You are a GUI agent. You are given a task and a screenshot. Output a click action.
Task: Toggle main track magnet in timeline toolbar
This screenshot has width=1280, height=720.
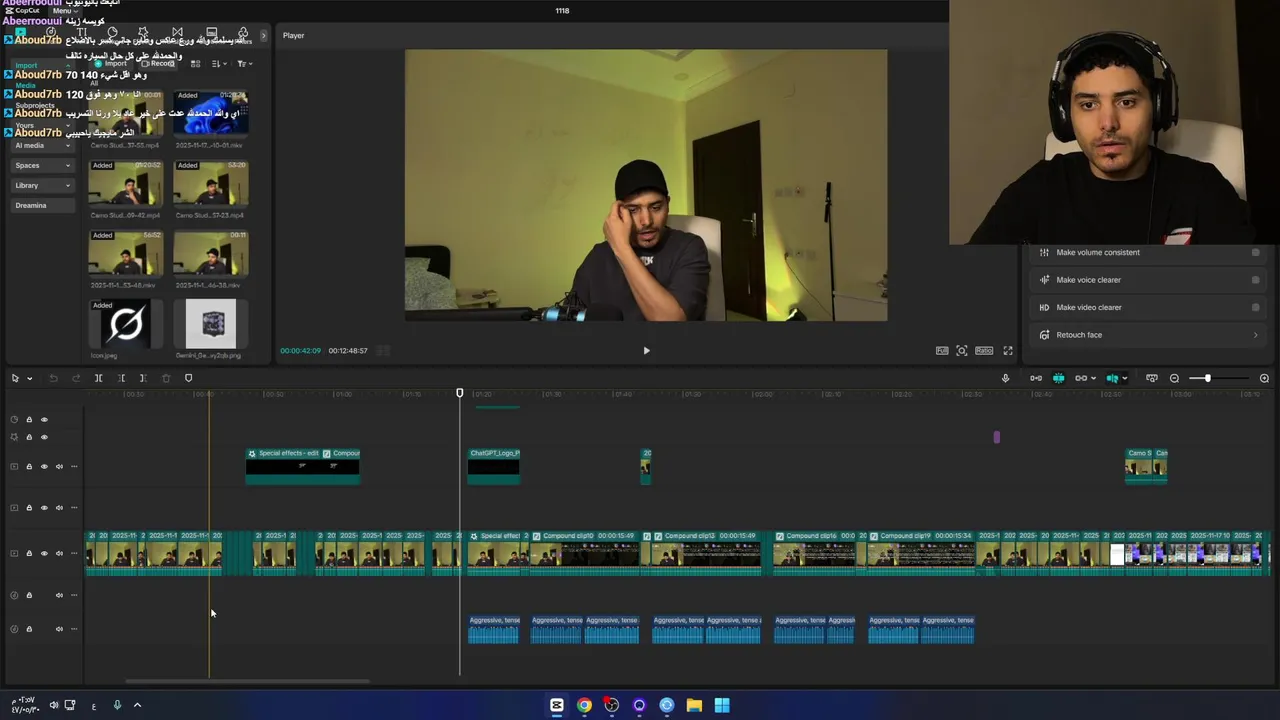click(1036, 378)
